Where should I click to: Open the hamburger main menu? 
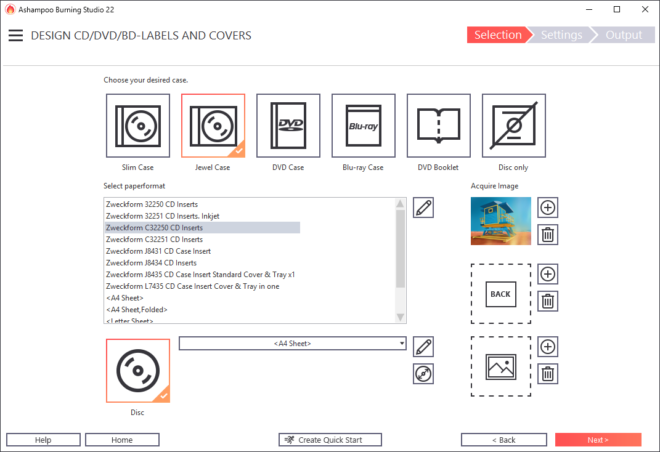pos(16,35)
